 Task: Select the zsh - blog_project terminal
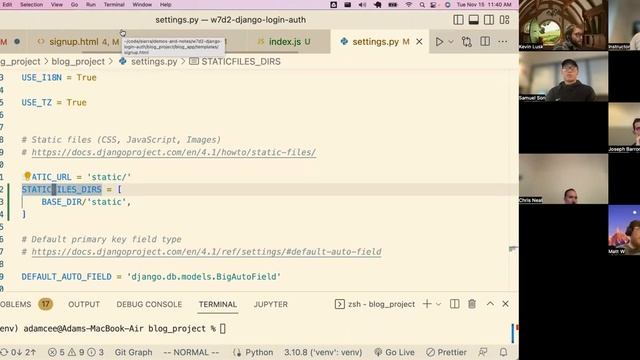coord(375,304)
